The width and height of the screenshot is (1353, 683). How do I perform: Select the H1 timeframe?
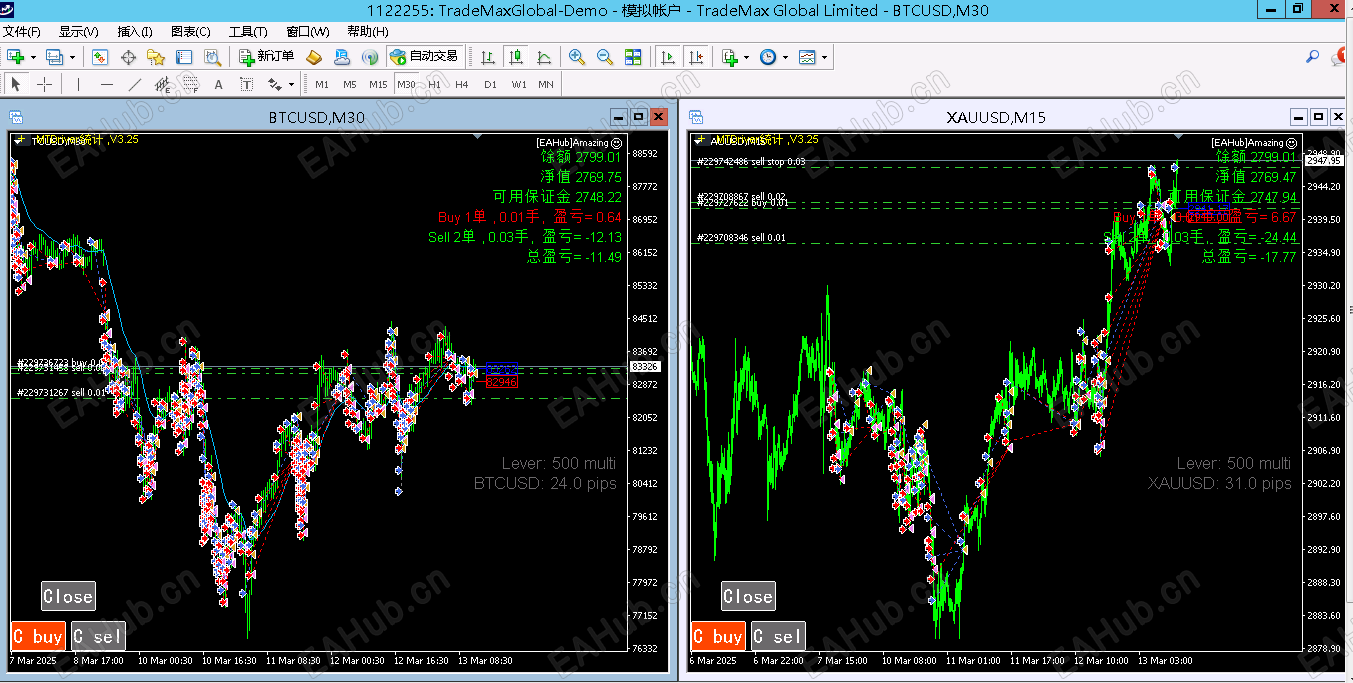434,84
